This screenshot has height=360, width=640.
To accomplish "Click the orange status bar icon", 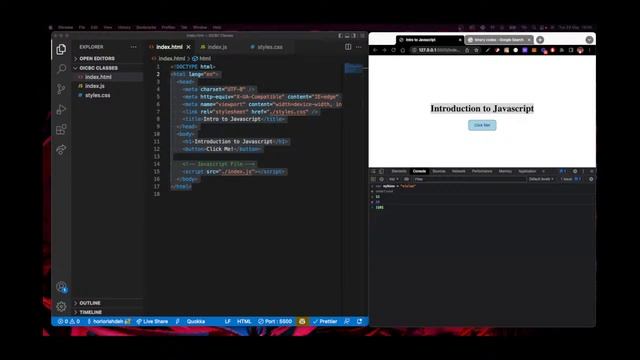I will click(x=302, y=322).
